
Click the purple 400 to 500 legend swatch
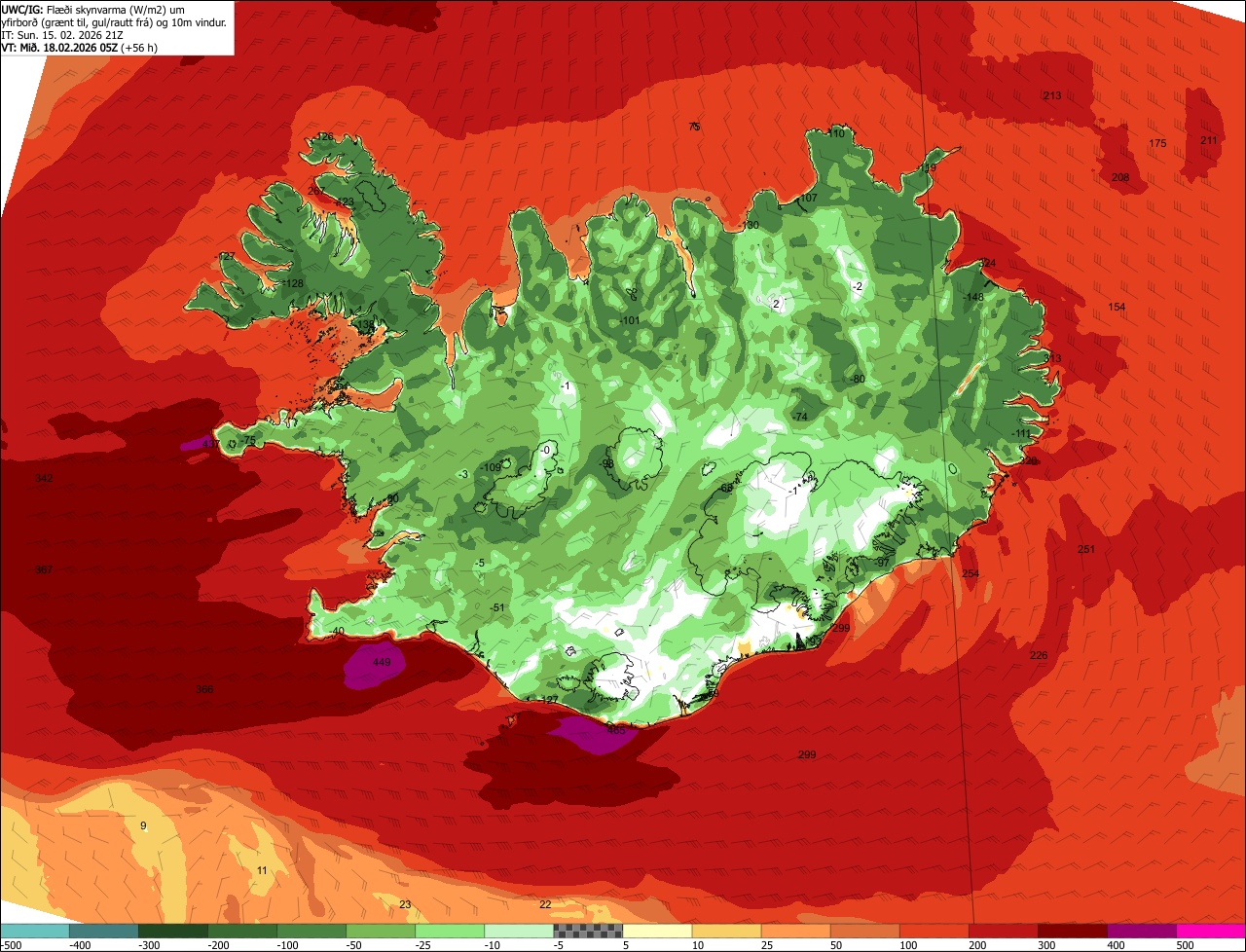pos(1142,931)
